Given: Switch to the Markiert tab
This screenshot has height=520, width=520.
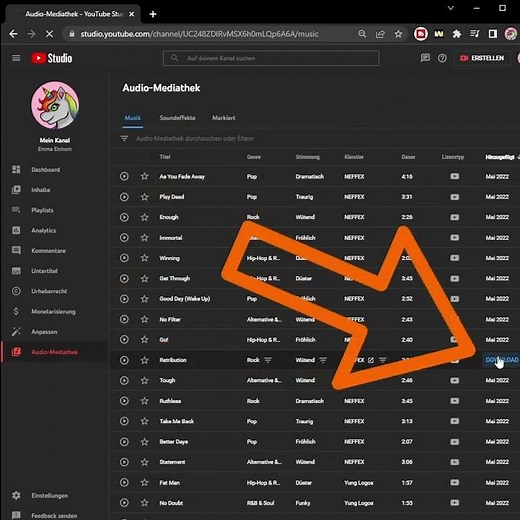Looking at the screenshot, I should click(224, 118).
